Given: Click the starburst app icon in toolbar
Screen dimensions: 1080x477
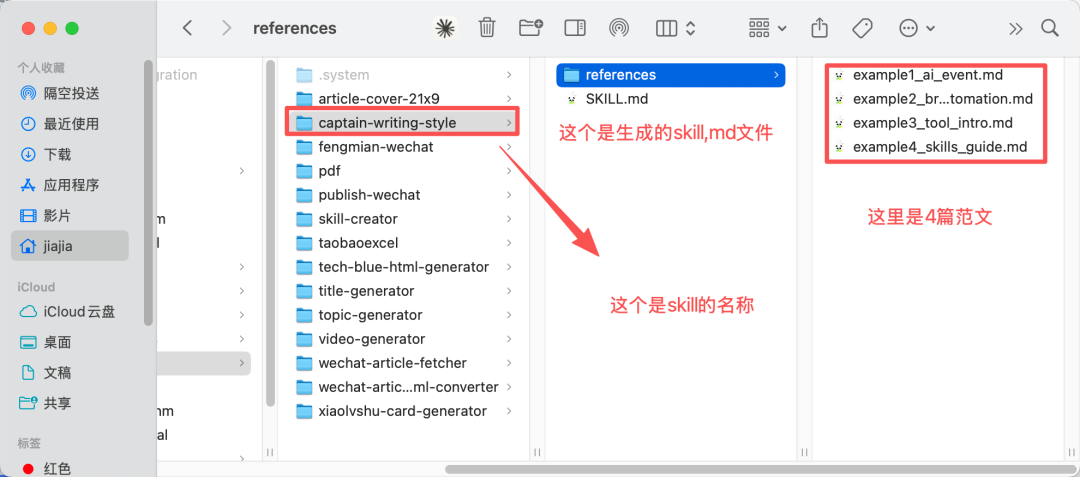Looking at the screenshot, I should [x=445, y=28].
